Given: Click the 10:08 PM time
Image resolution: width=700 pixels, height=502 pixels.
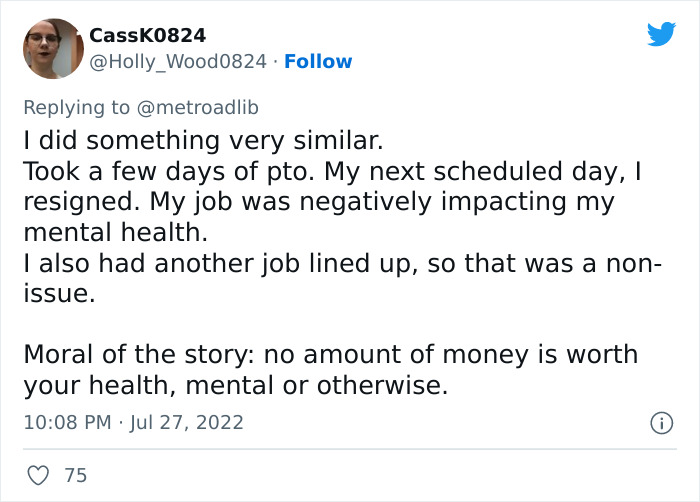Looking at the screenshot, I should [67, 423].
